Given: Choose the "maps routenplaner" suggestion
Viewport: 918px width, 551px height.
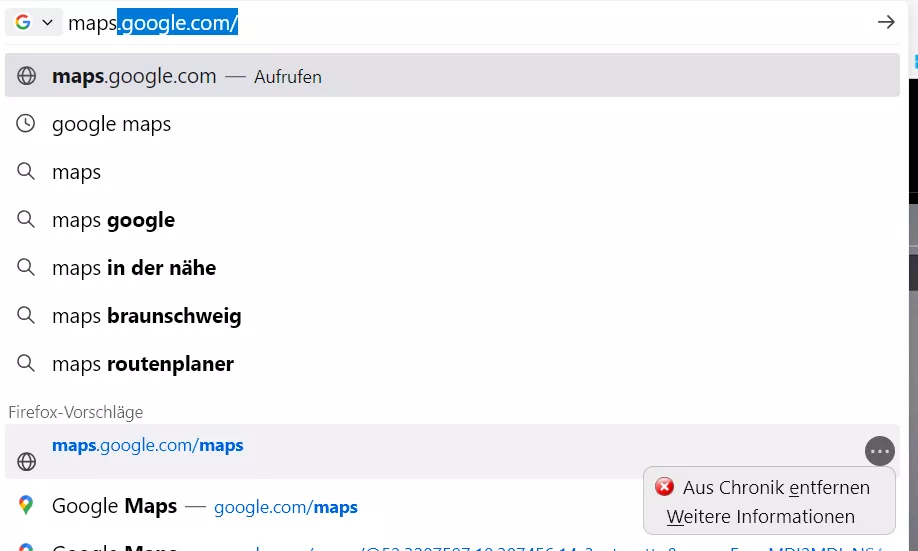Looking at the screenshot, I should click(143, 364).
